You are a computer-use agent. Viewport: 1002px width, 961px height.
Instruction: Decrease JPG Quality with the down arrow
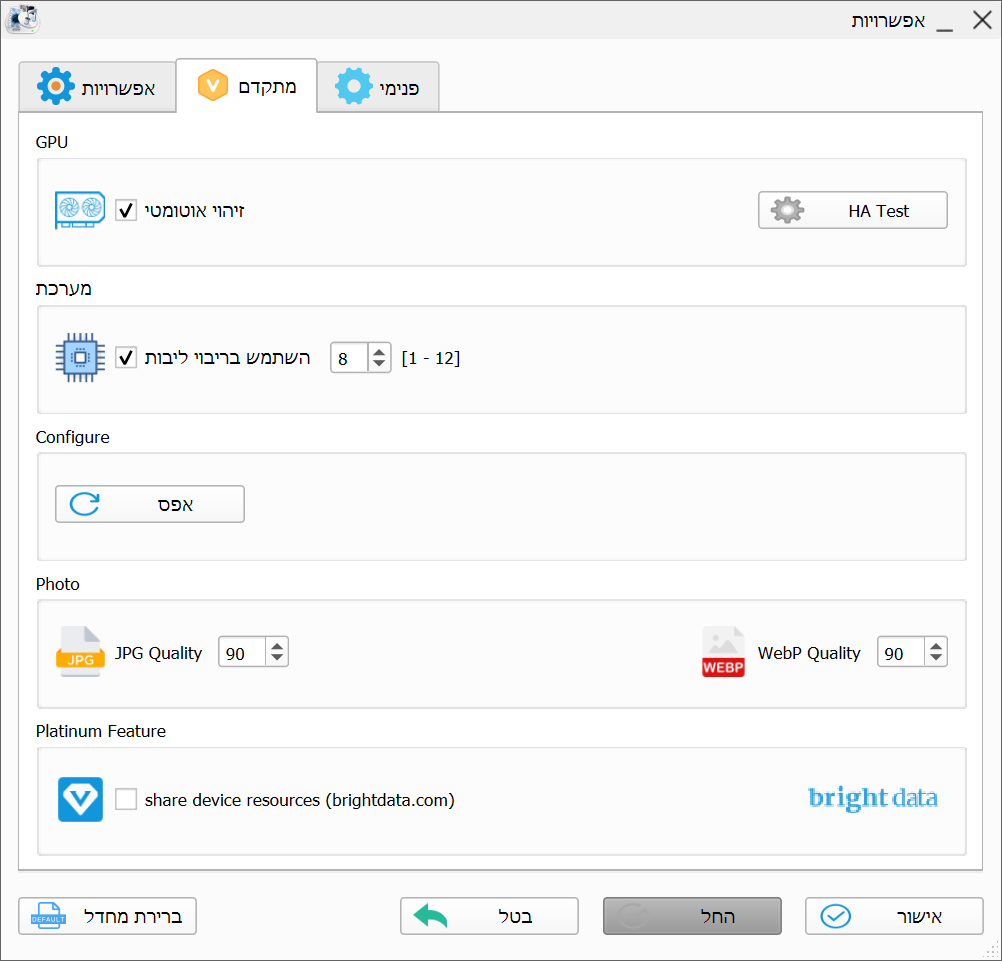(278, 659)
